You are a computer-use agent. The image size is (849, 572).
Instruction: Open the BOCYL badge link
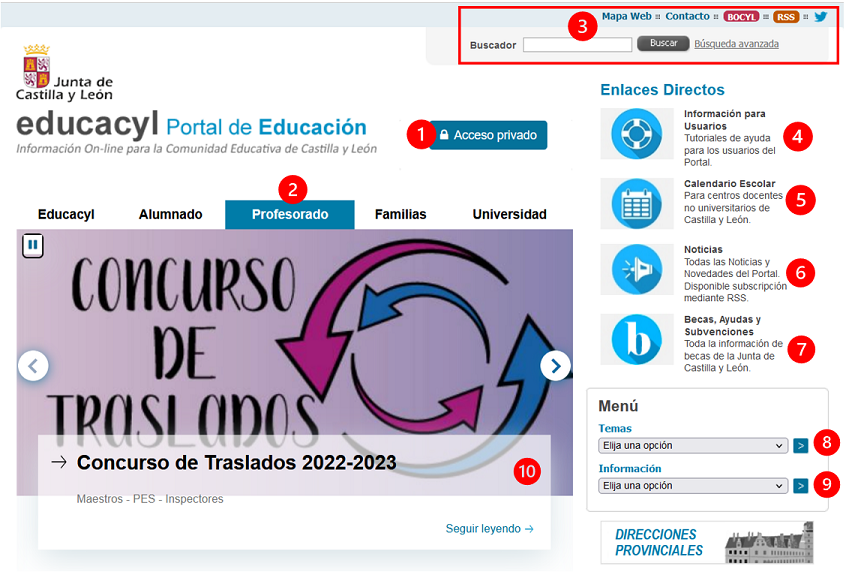pos(741,17)
